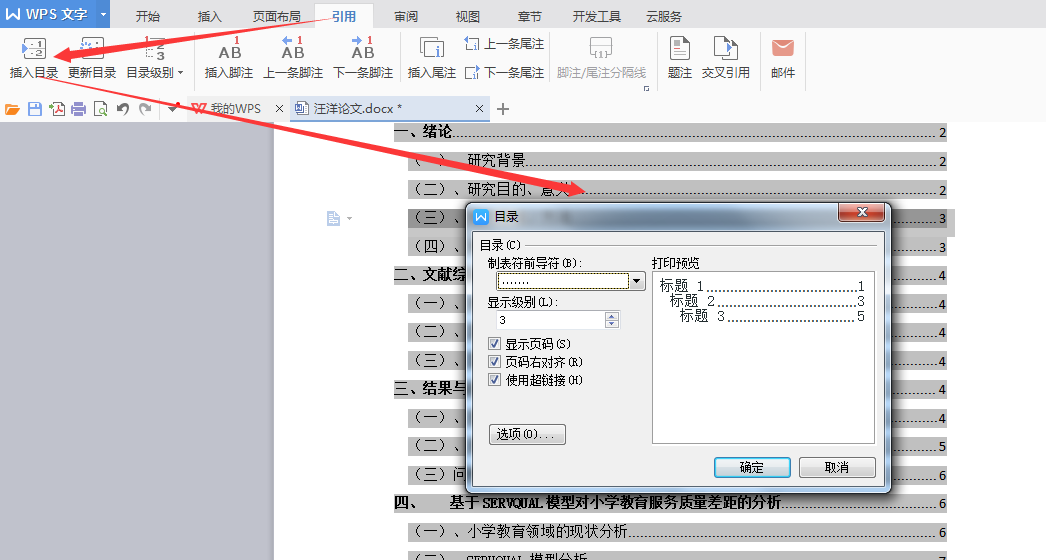The width and height of the screenshot is (1046, 560).
Task: Insert a footnote with 插入脚注
Action: [x=229, y=59]
